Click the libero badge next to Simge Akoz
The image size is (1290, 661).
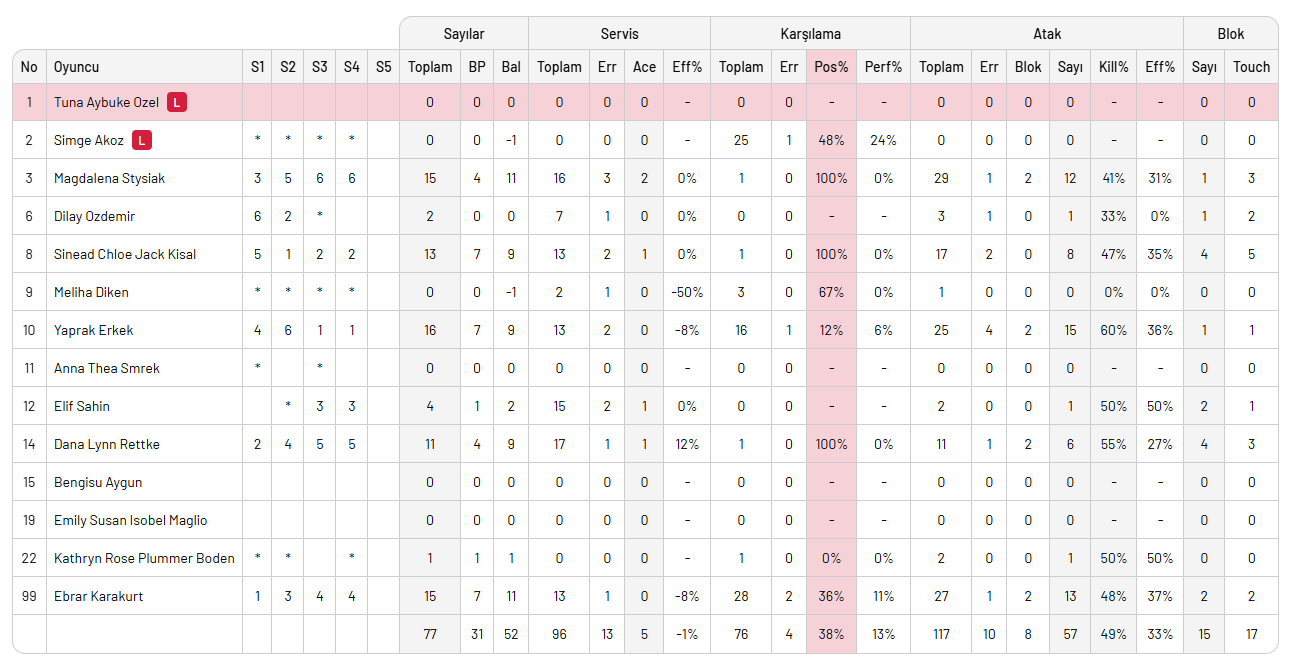pos(142,140)
